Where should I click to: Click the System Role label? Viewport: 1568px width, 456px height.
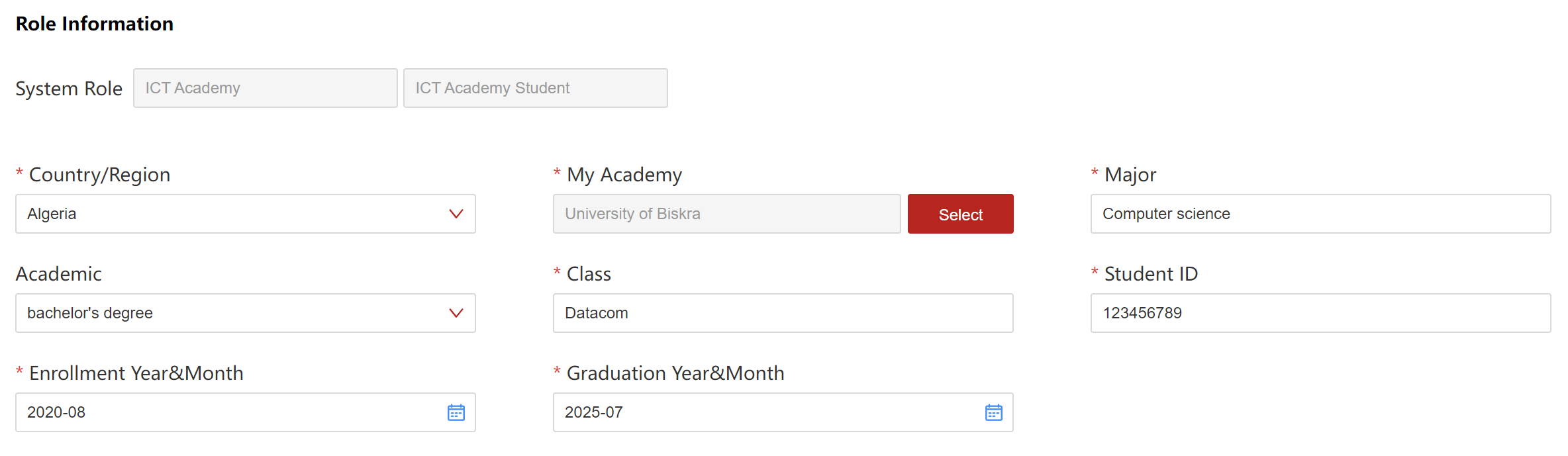click(69, 89)
